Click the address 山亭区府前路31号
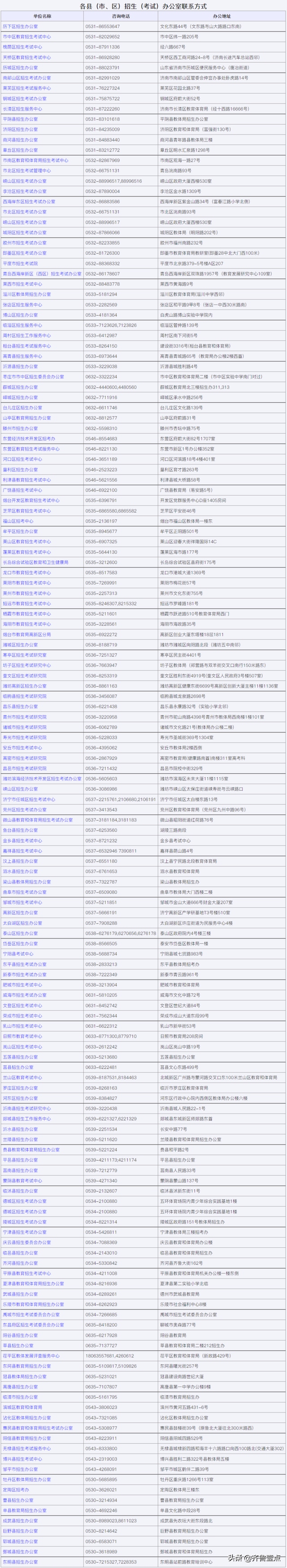The height and width of the screenshot is (1568, 287). tap(178, 418)
